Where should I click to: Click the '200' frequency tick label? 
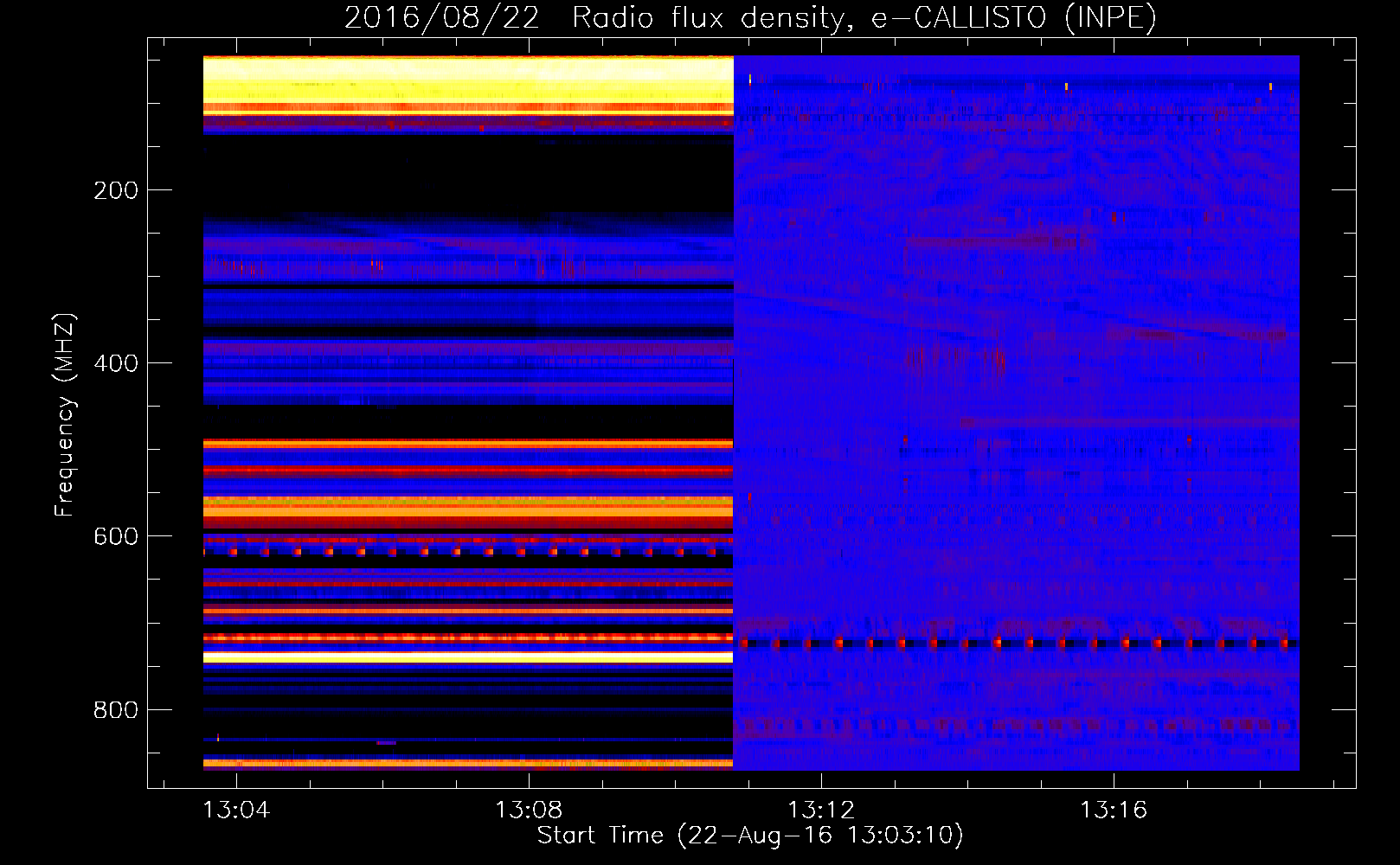pos(116,190)
